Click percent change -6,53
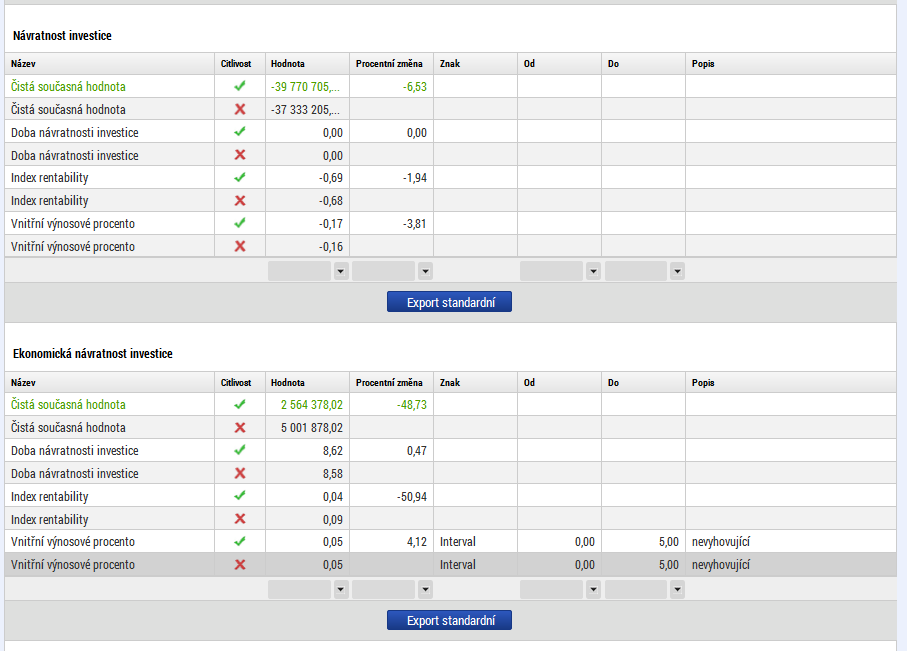The image size is (907, 651). [415, 87]
